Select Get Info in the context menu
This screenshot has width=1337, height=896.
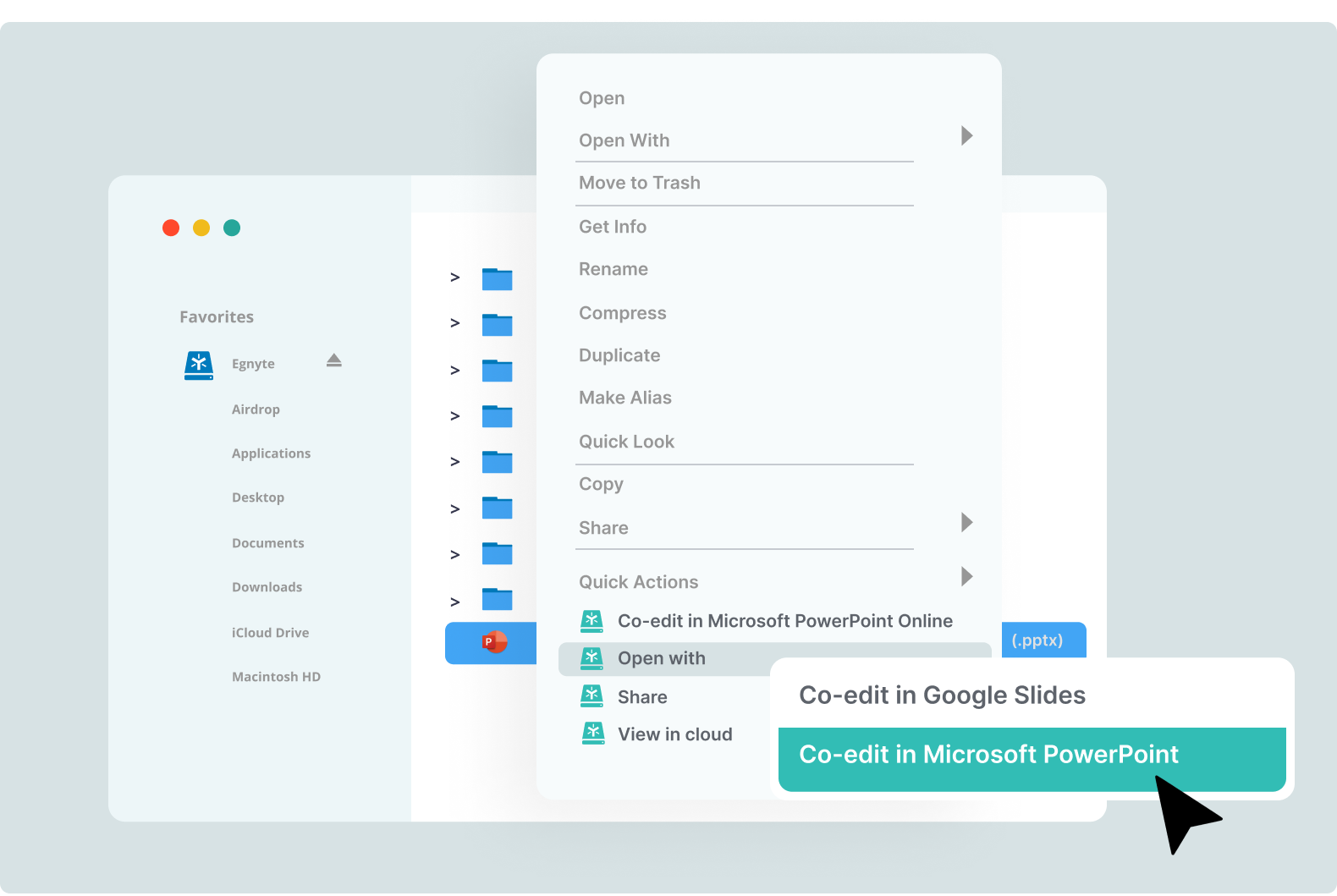(612, 227)
